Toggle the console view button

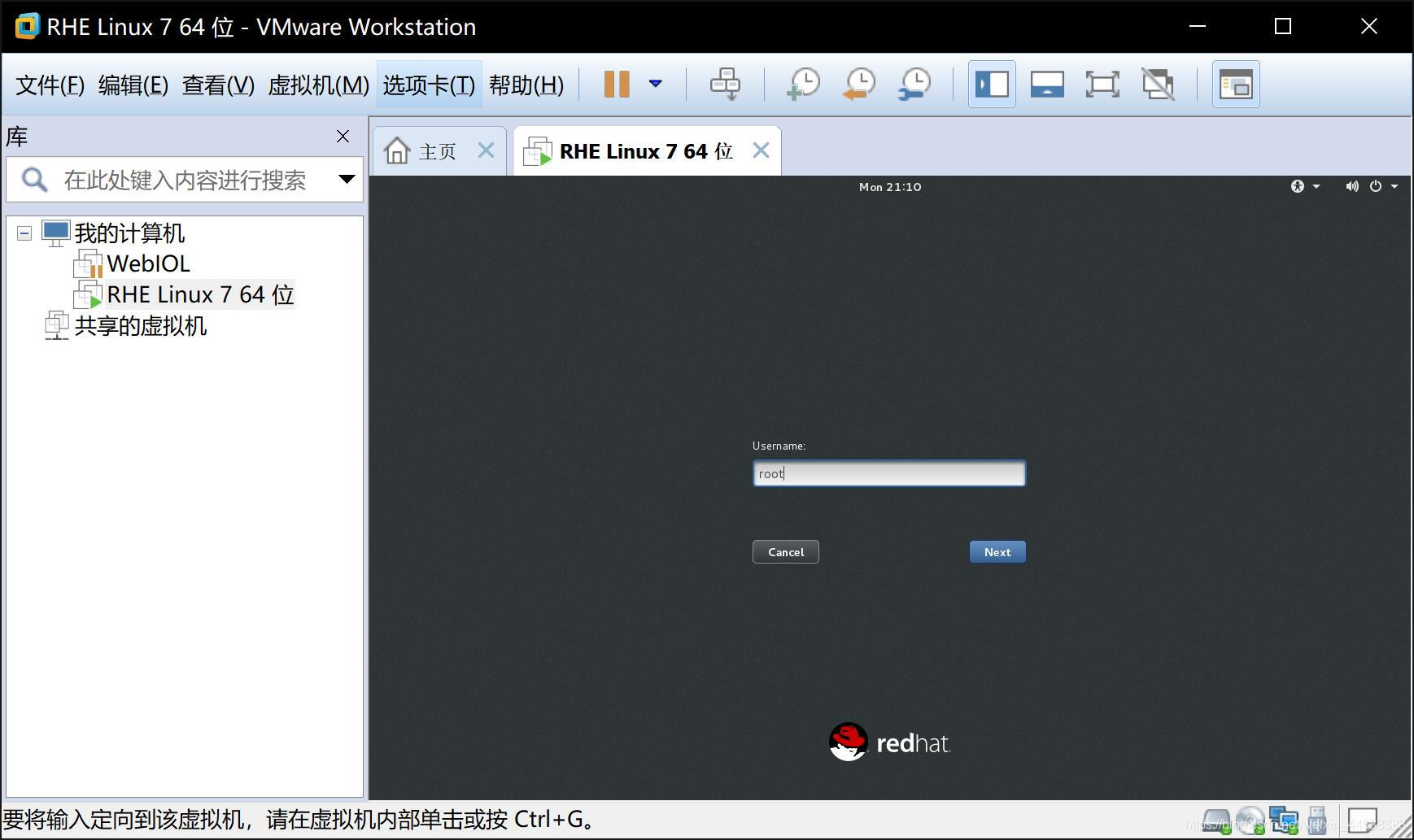pos(1236,84)
